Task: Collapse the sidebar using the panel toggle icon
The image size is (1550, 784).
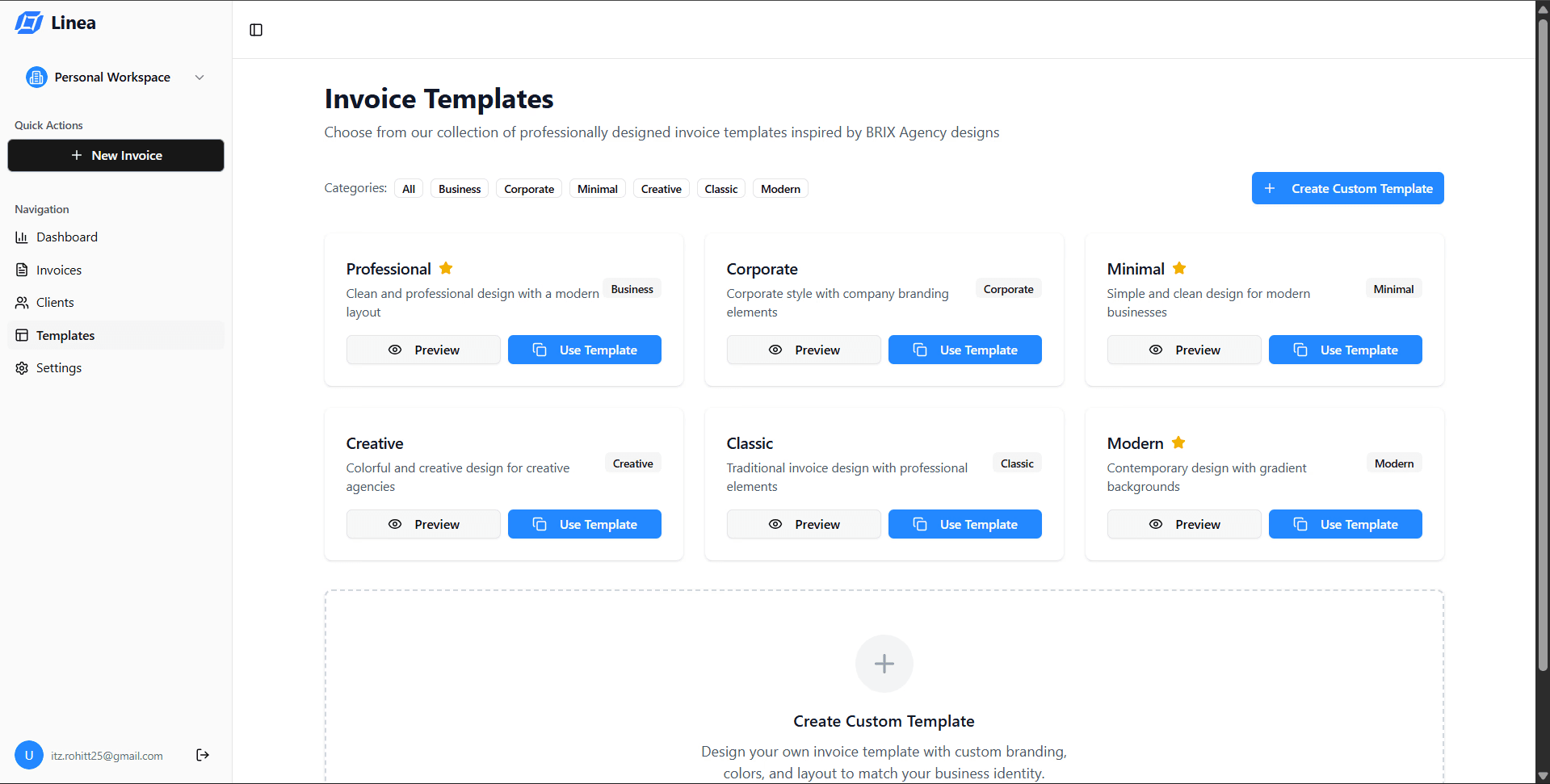Action: click(256, 30)
